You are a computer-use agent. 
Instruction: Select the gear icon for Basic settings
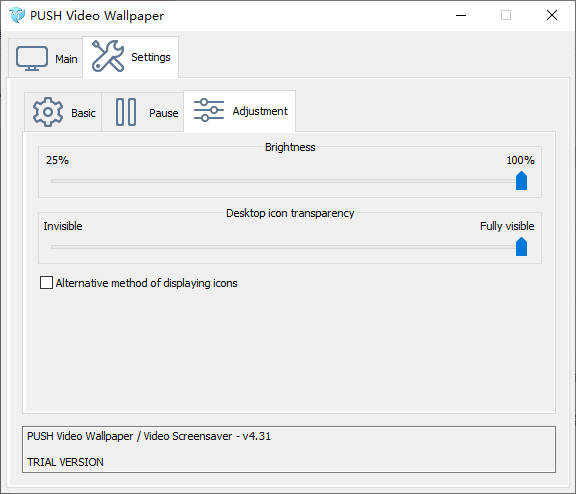tap(48, 112)
